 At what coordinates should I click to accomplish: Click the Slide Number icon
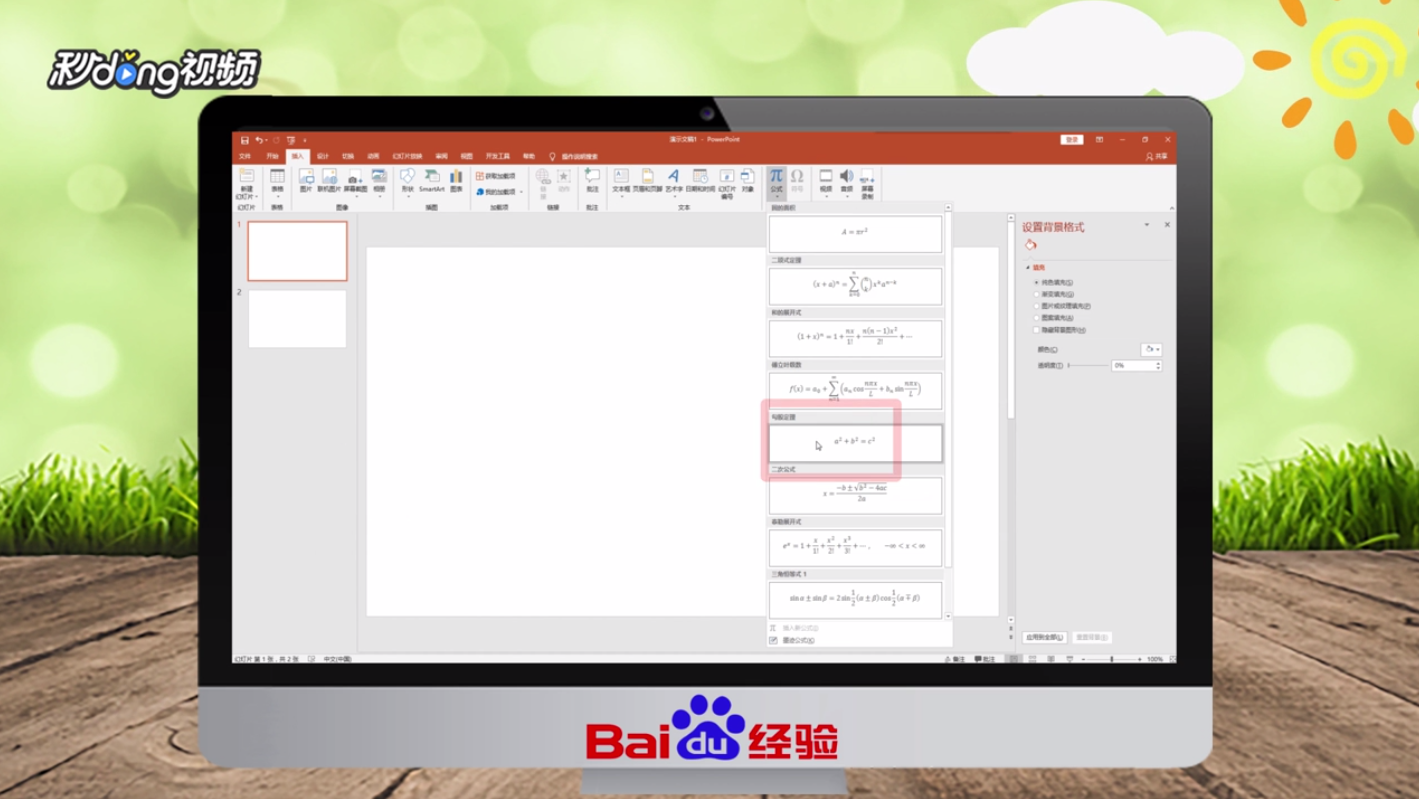pos(727,176)
